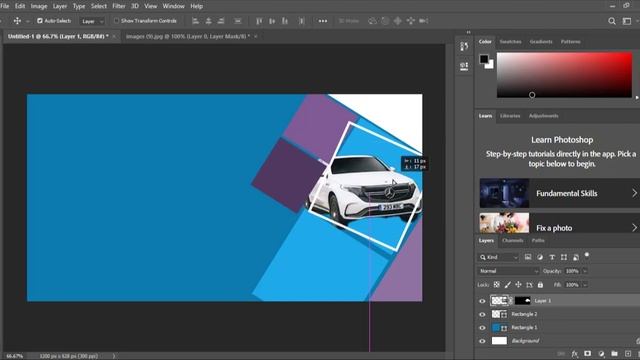
Task: Toggle layer filtering on/off switch
Action: [587, 255]
